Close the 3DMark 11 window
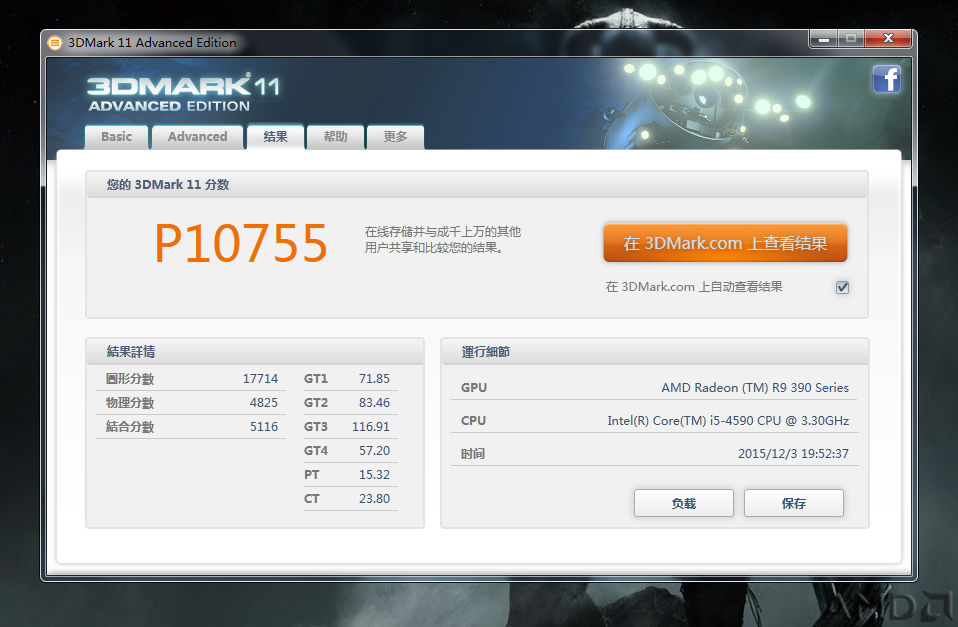The width and height of the screenshot is (958, 627). (x=888, y=38)
